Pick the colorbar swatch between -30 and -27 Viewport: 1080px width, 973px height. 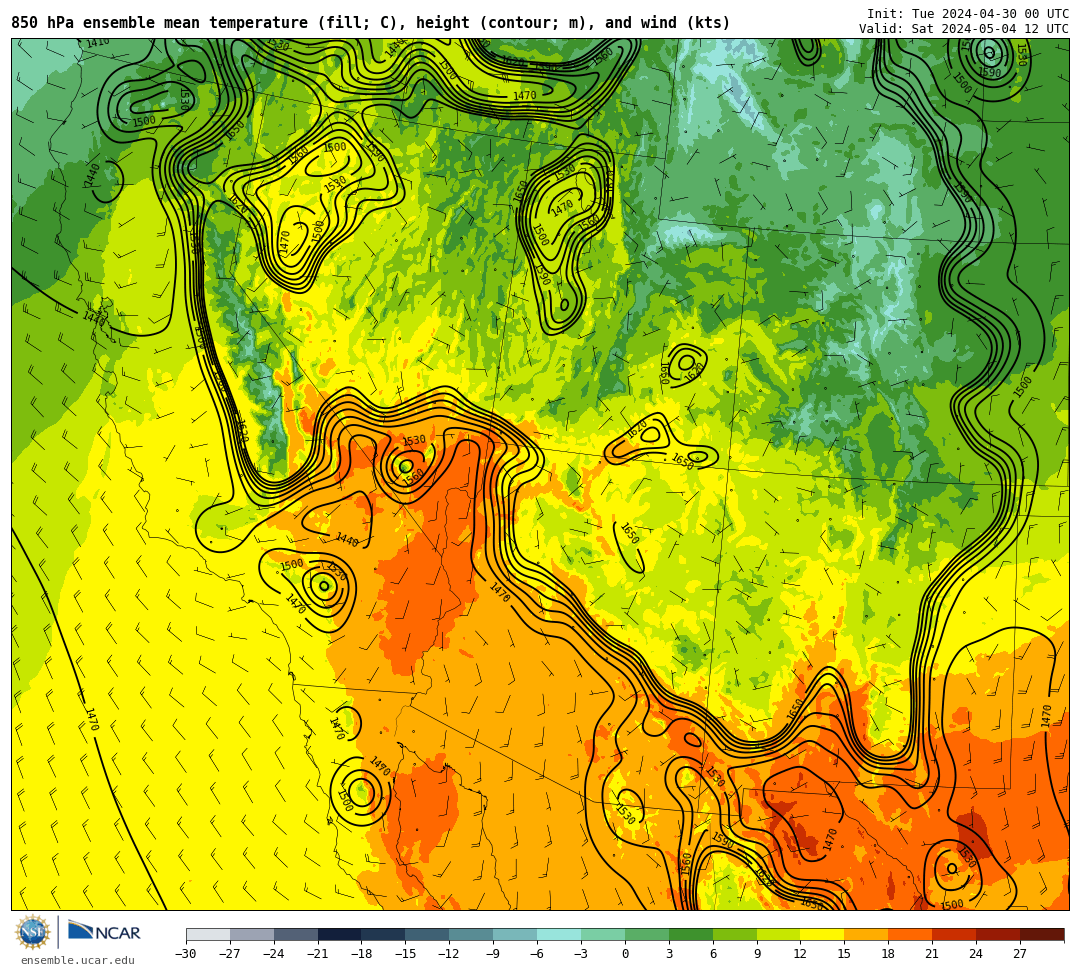208,934
